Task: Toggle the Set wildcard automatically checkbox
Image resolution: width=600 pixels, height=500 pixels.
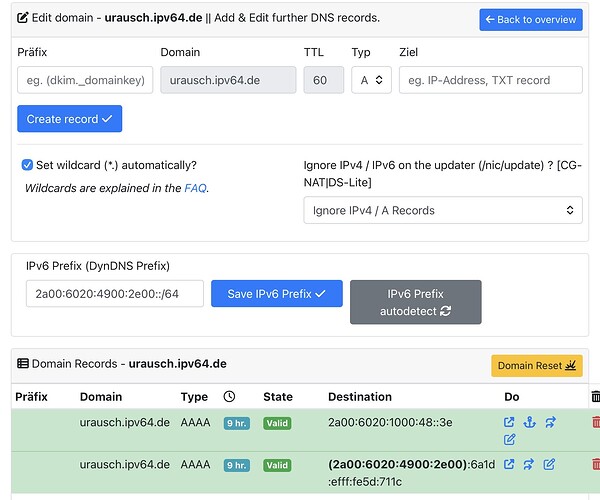Action: (28, 165)
